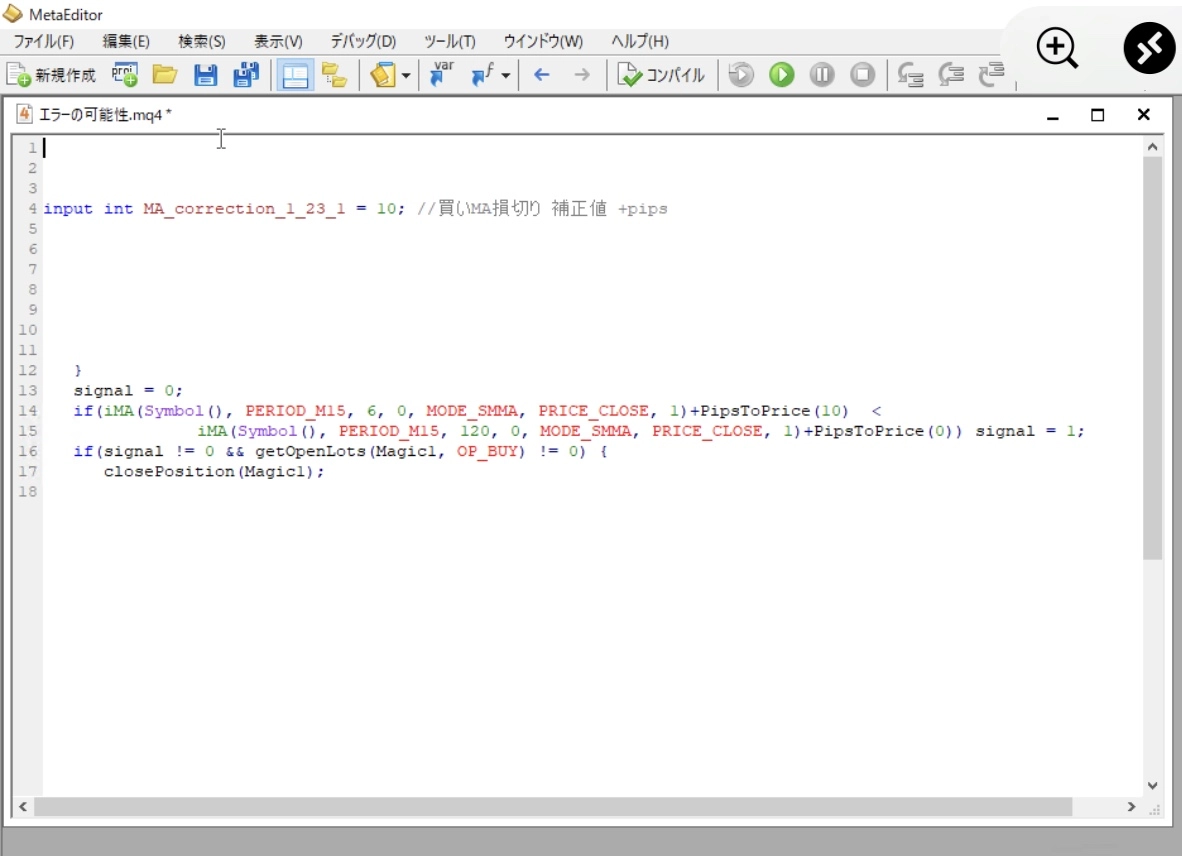Screen dimensions: 1182x856
Task: Toggle the Toolbox panel icon
Action: 334,75
